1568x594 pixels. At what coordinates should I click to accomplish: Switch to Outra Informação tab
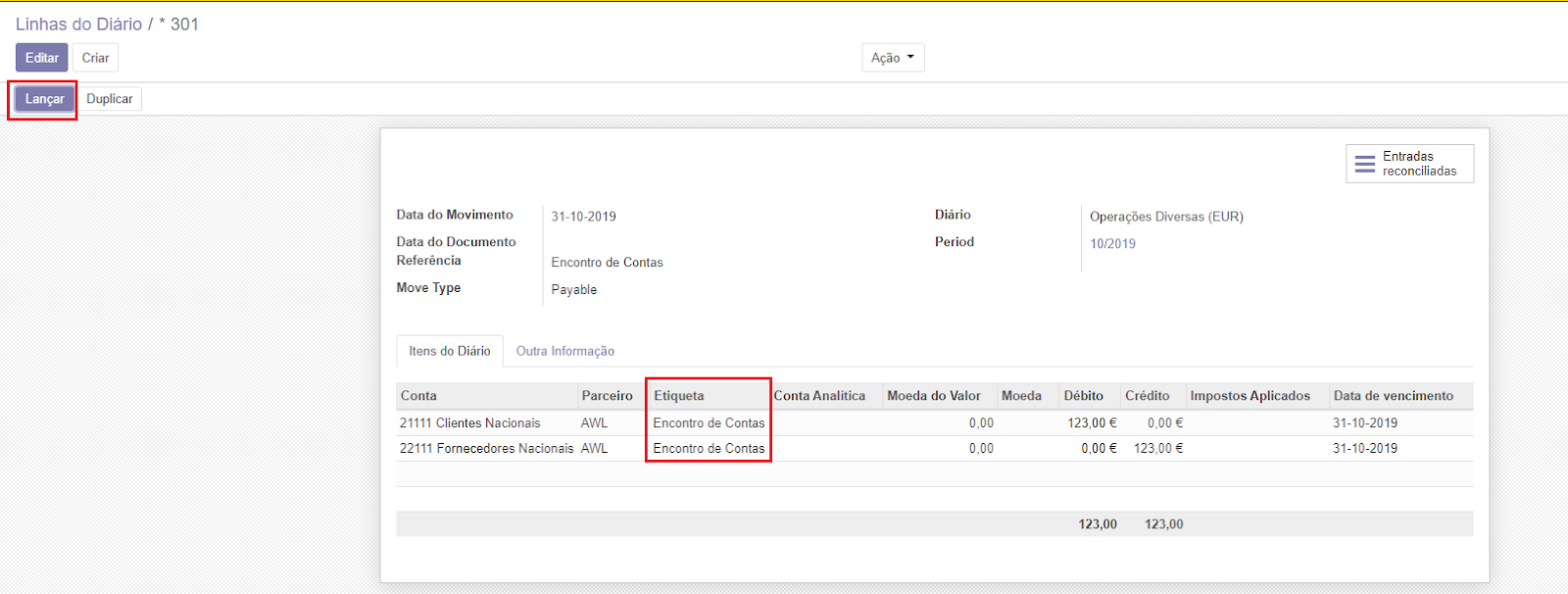coord(565,351)
